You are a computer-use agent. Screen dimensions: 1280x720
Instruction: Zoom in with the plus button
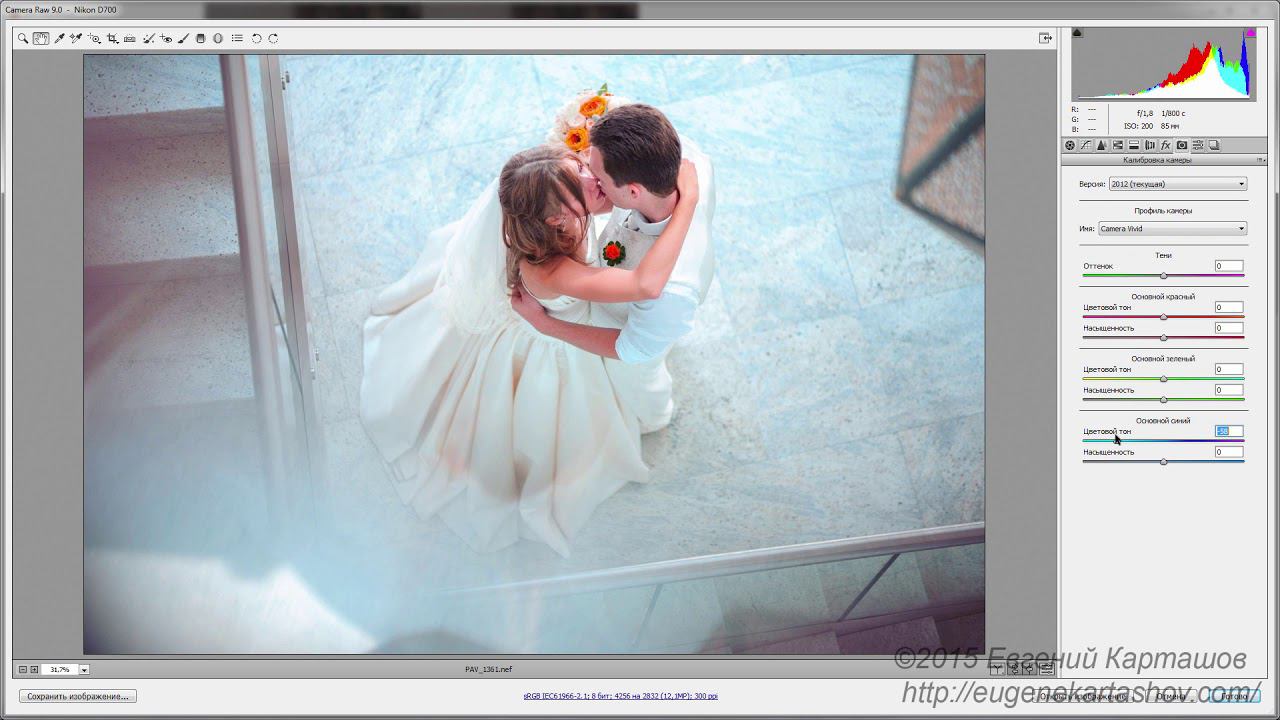point(34,669)
